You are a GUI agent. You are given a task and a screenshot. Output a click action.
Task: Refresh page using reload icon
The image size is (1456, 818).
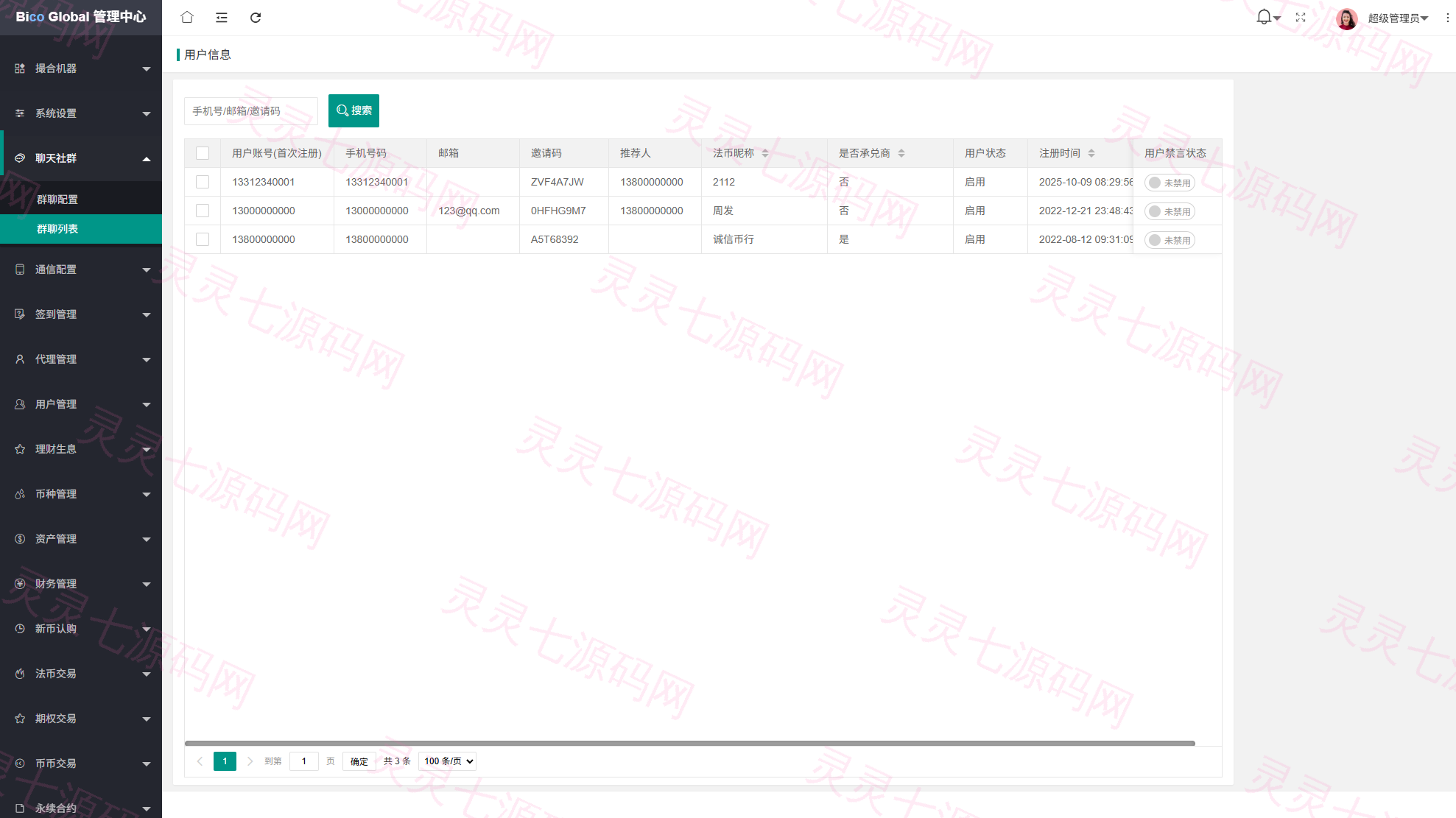tap(256, 18)
